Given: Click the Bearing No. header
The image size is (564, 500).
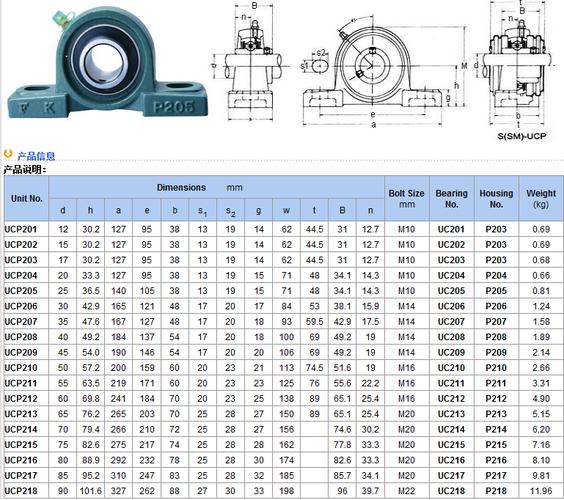Looking at the screenshot, I should 451,199.
